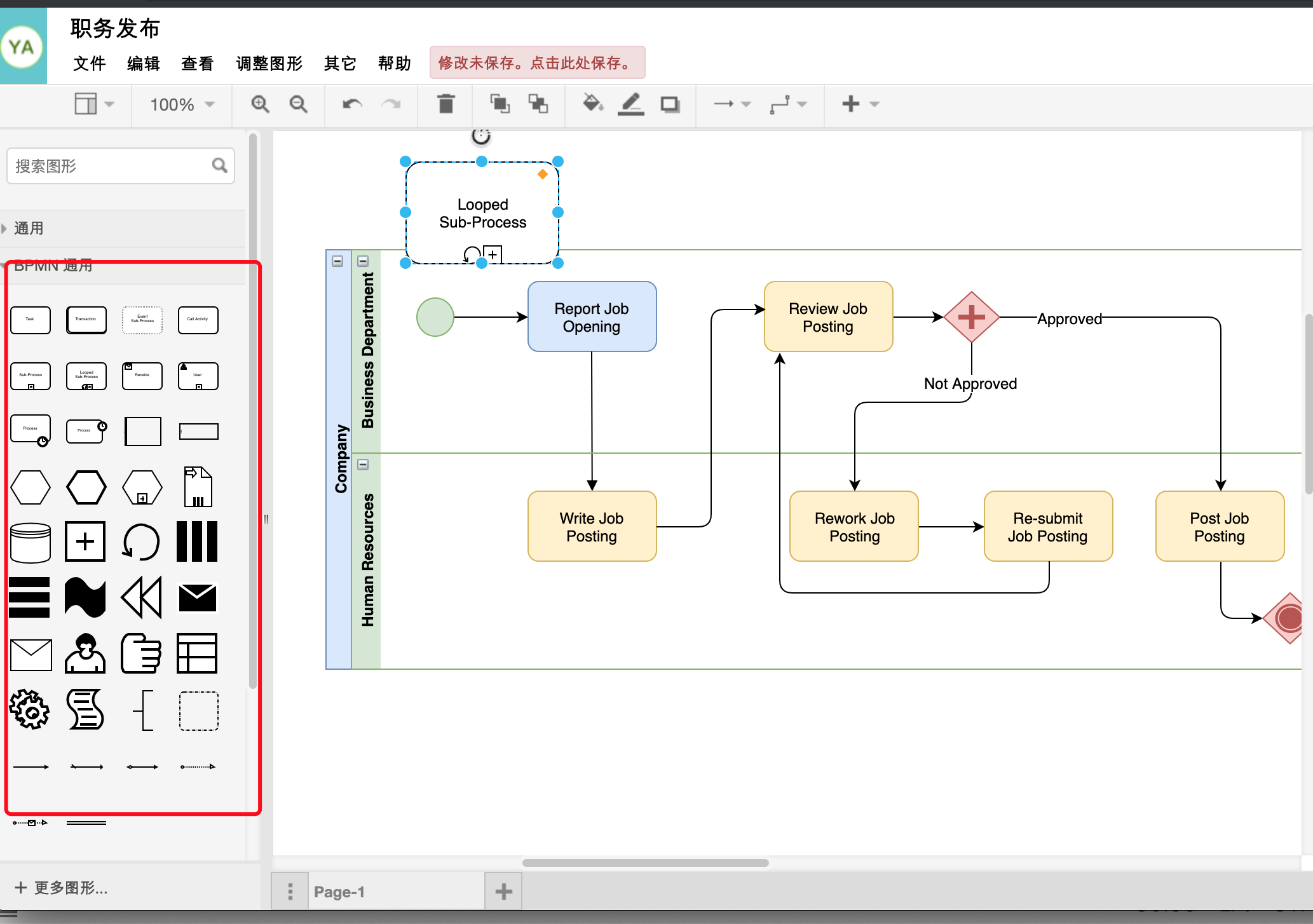Select the Looped Sub-Process shape
This screenshot has width=1313, height=924.
click(86, 375)
